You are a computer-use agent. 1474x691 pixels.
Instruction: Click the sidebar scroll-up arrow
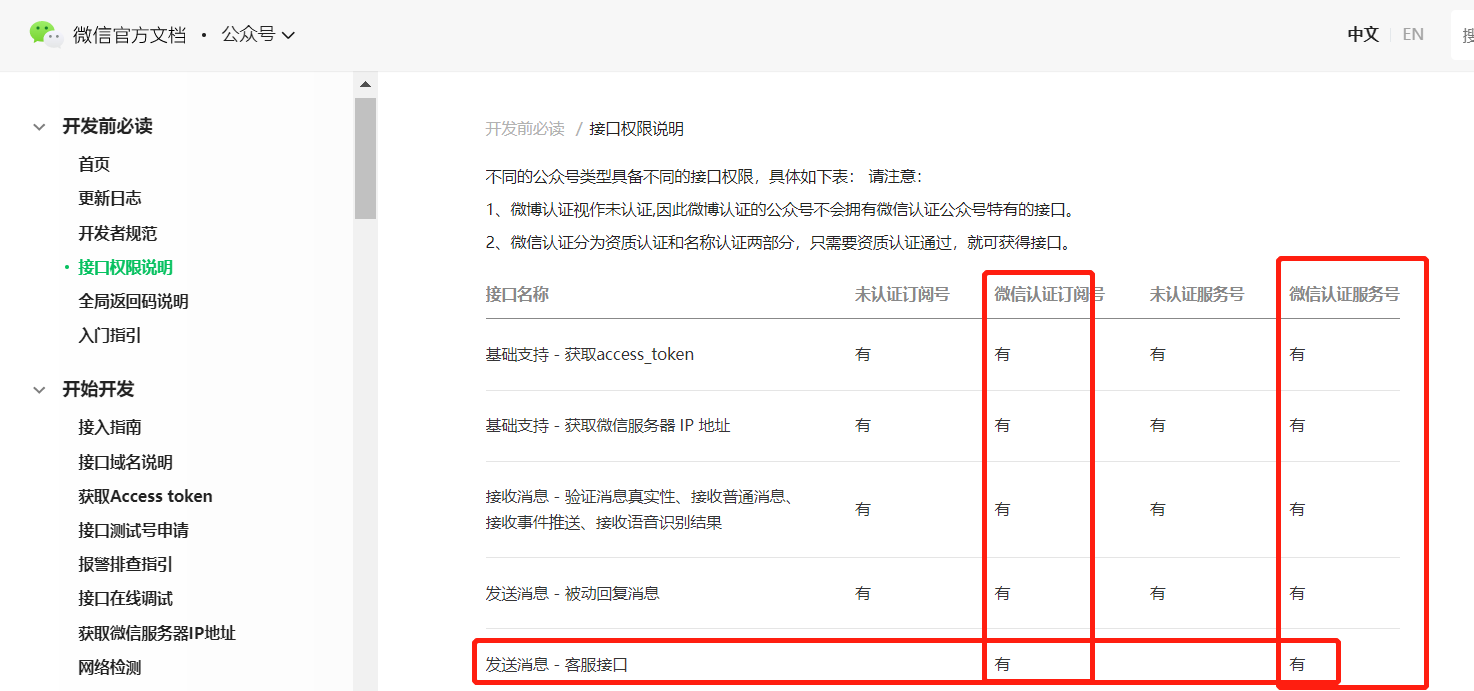pyautogui.click(x=365, y=85)
